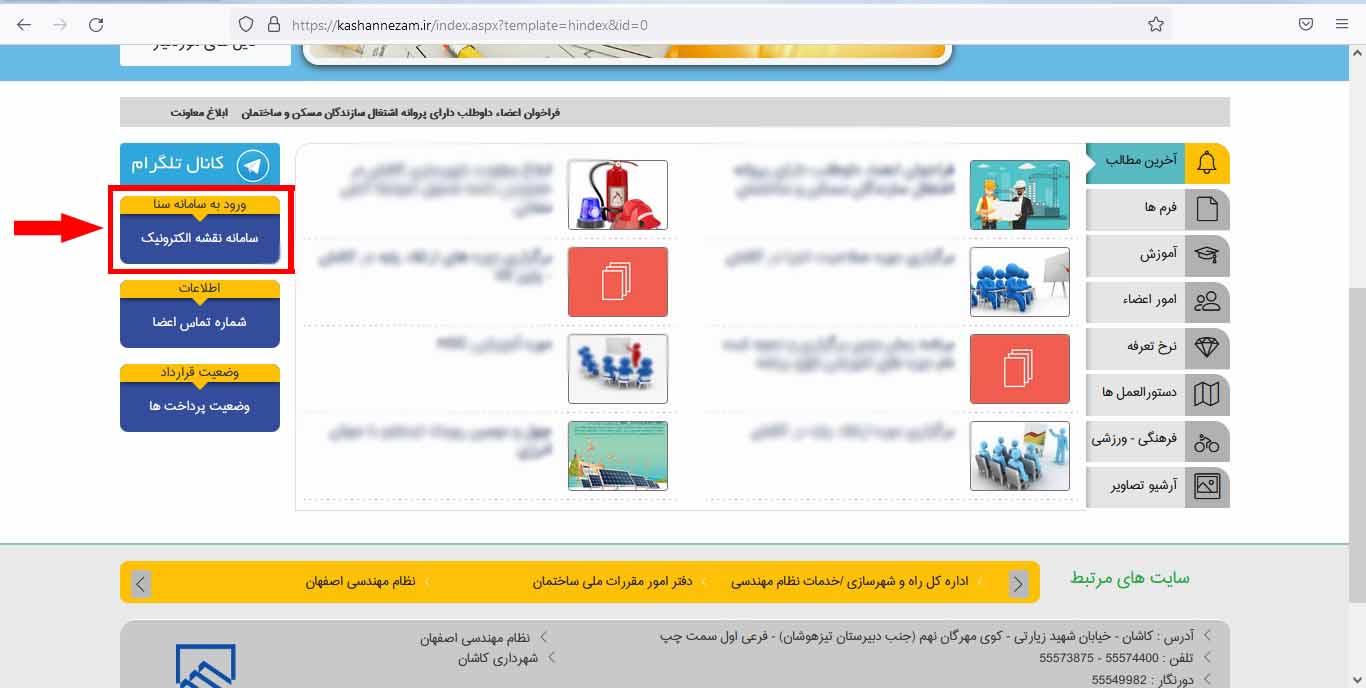Open آرشیو تصاویر with the picture icon

click(x=1209, y=487)
